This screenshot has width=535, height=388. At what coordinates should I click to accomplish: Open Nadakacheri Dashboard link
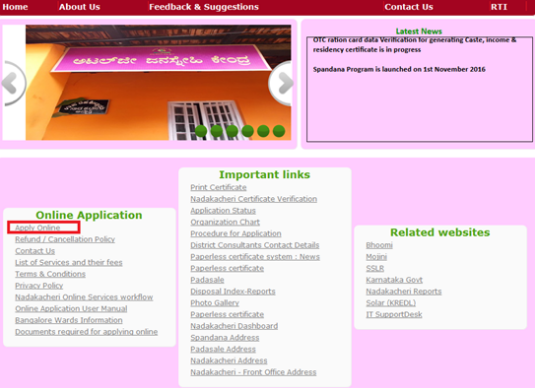tap(234, 326)
